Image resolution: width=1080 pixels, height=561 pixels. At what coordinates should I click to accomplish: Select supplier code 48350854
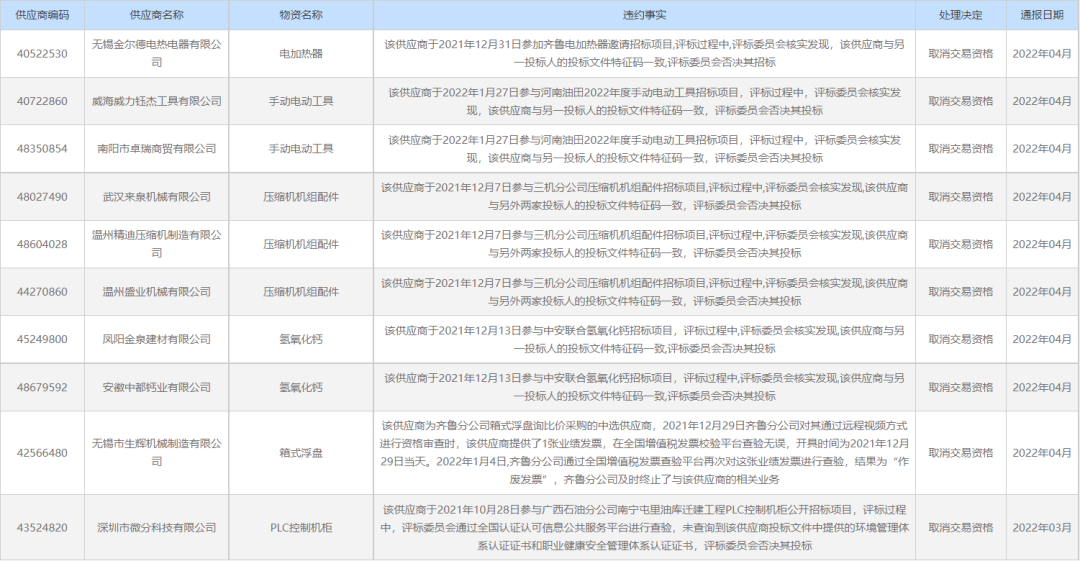42,149
